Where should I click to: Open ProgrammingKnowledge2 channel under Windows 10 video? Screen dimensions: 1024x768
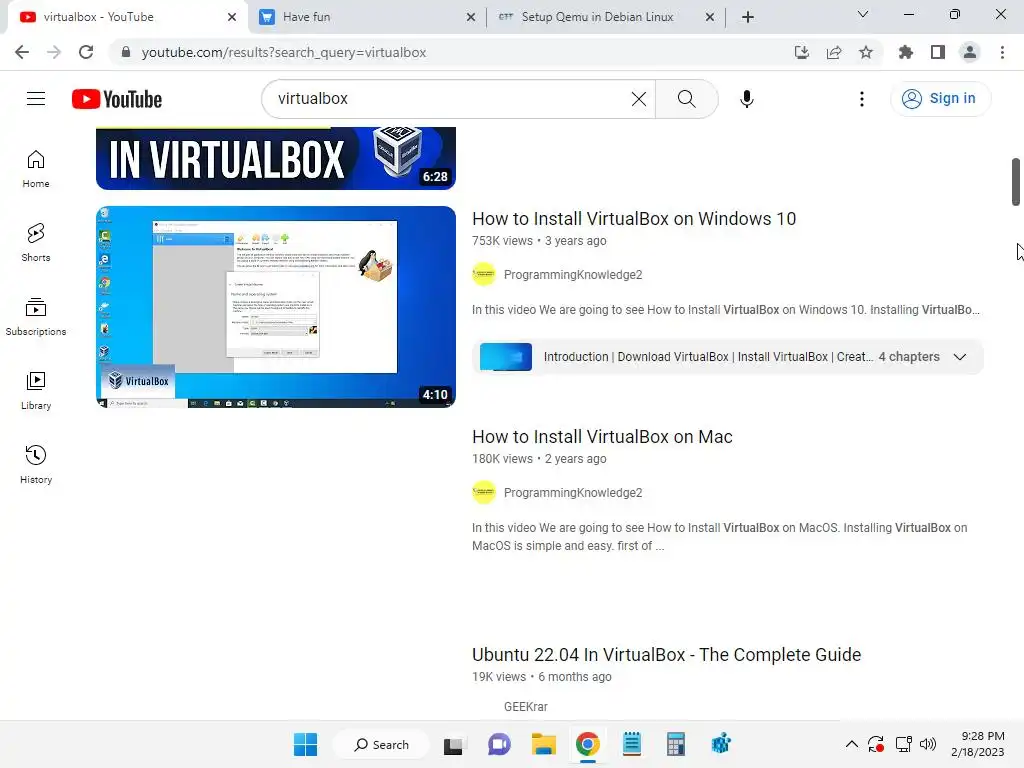pos(573,275)
